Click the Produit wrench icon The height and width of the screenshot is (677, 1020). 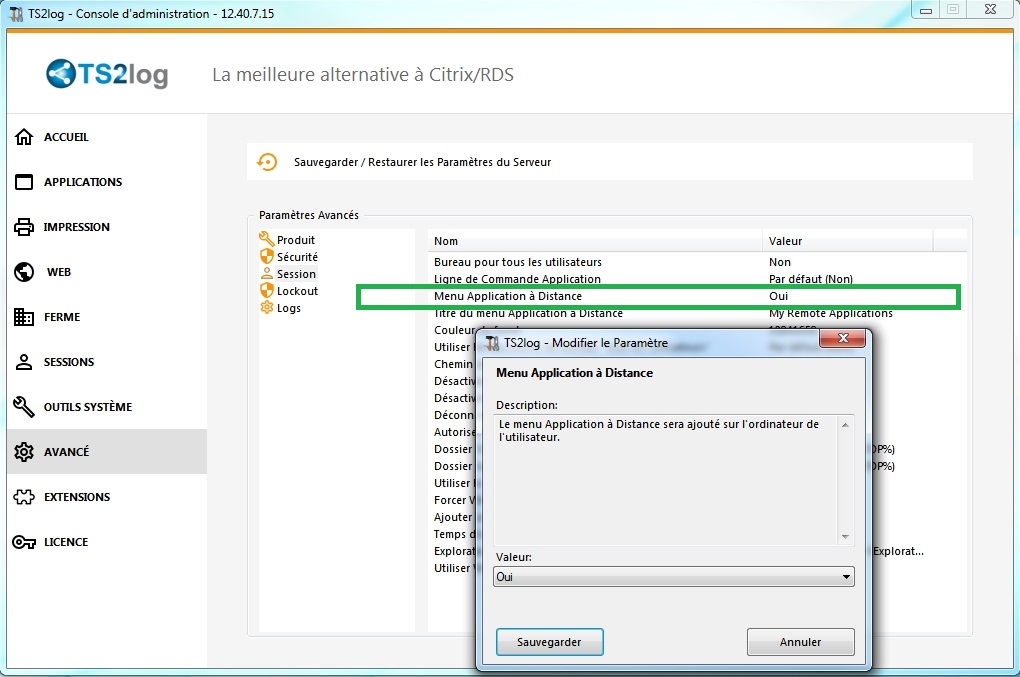pos(267,239)
